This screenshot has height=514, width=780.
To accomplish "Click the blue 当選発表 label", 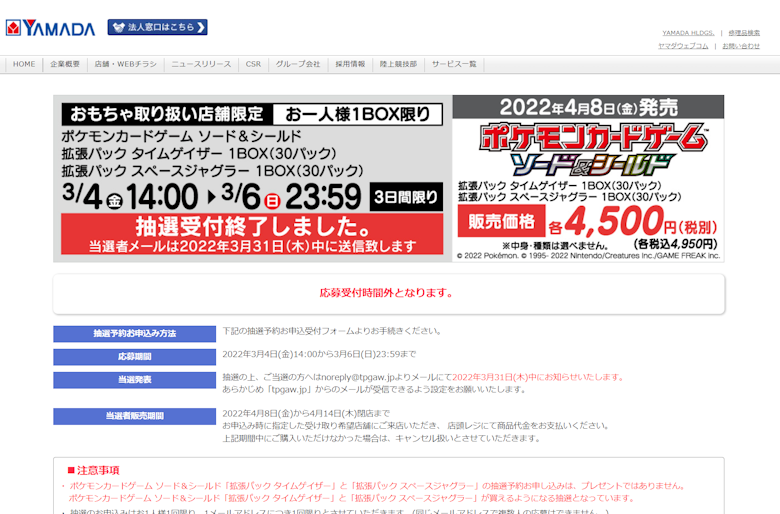I will pos(134,380).
